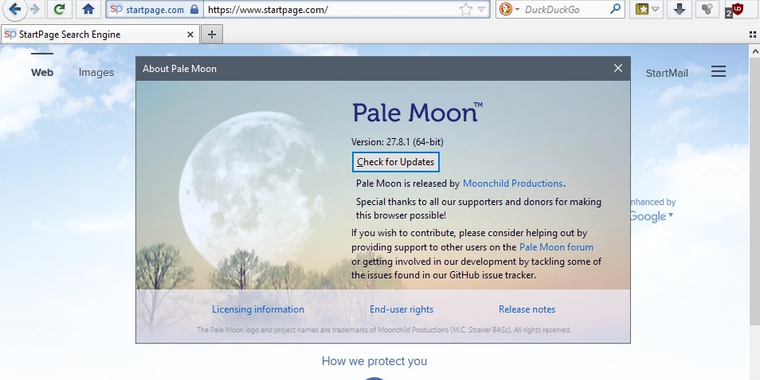The width and height of the screenshot is (760, 380).
Task: Click the Forward arrow button
Action: [x=35, y=9]
